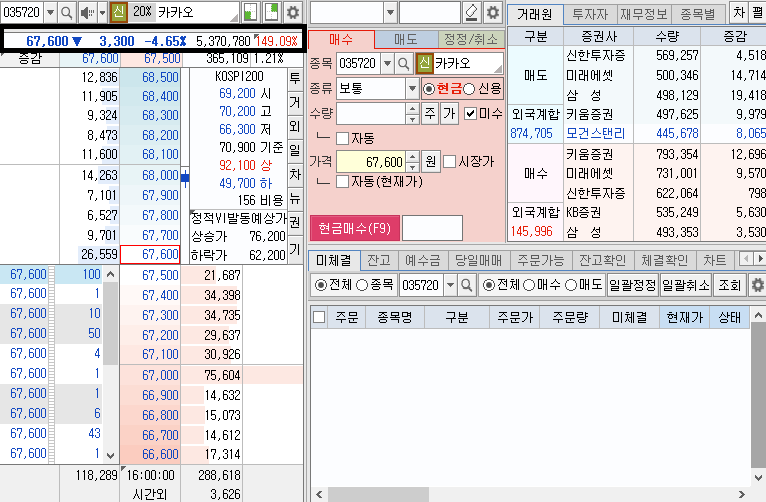
Task: Open dropdown of first empty top field
Action: [390, 12]
